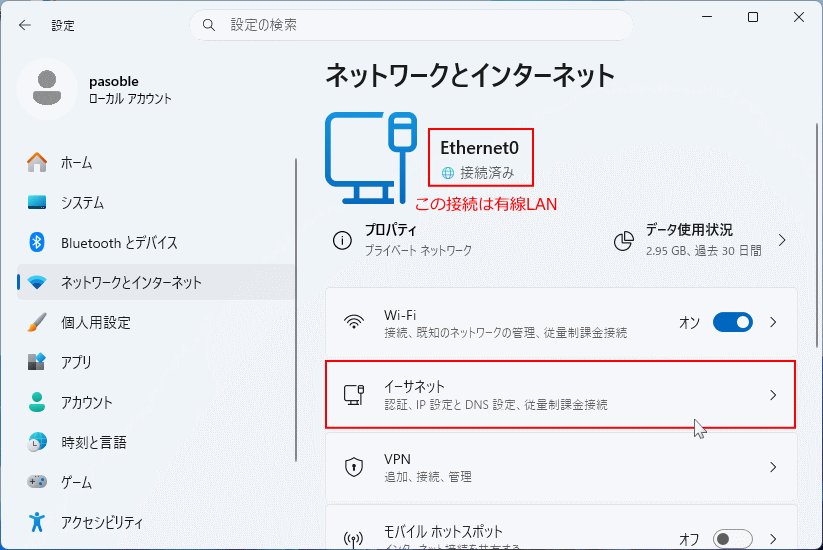Click the 時刻と言語 globe clock icon
Viewport: 823px width, 550px height.
point(37,442)
